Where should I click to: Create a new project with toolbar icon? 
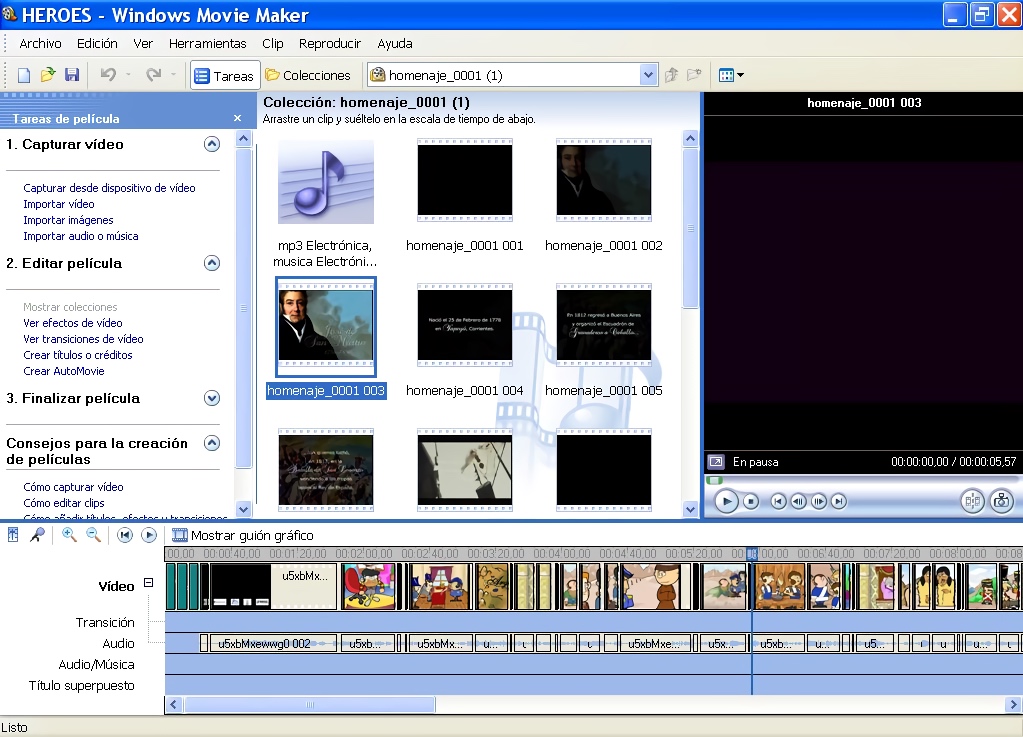click(x=24, y=75)
